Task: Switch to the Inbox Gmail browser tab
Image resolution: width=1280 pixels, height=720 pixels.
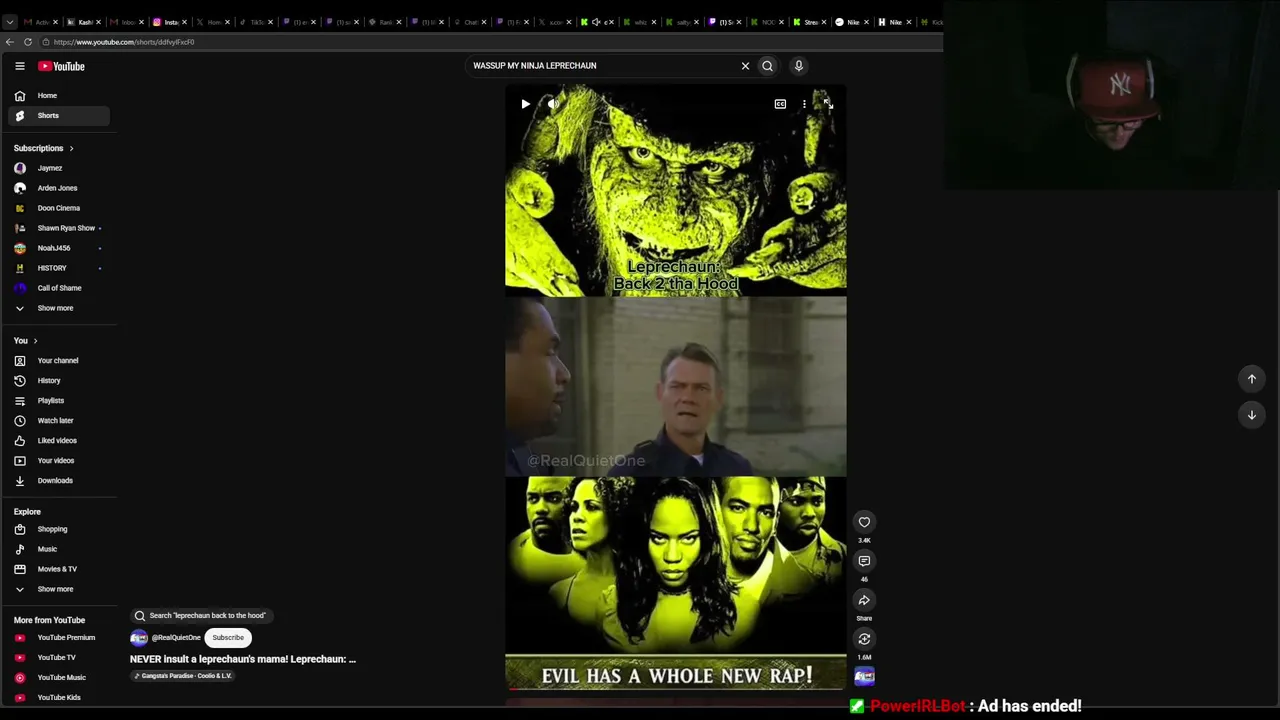Action: [x=123, y=22]
